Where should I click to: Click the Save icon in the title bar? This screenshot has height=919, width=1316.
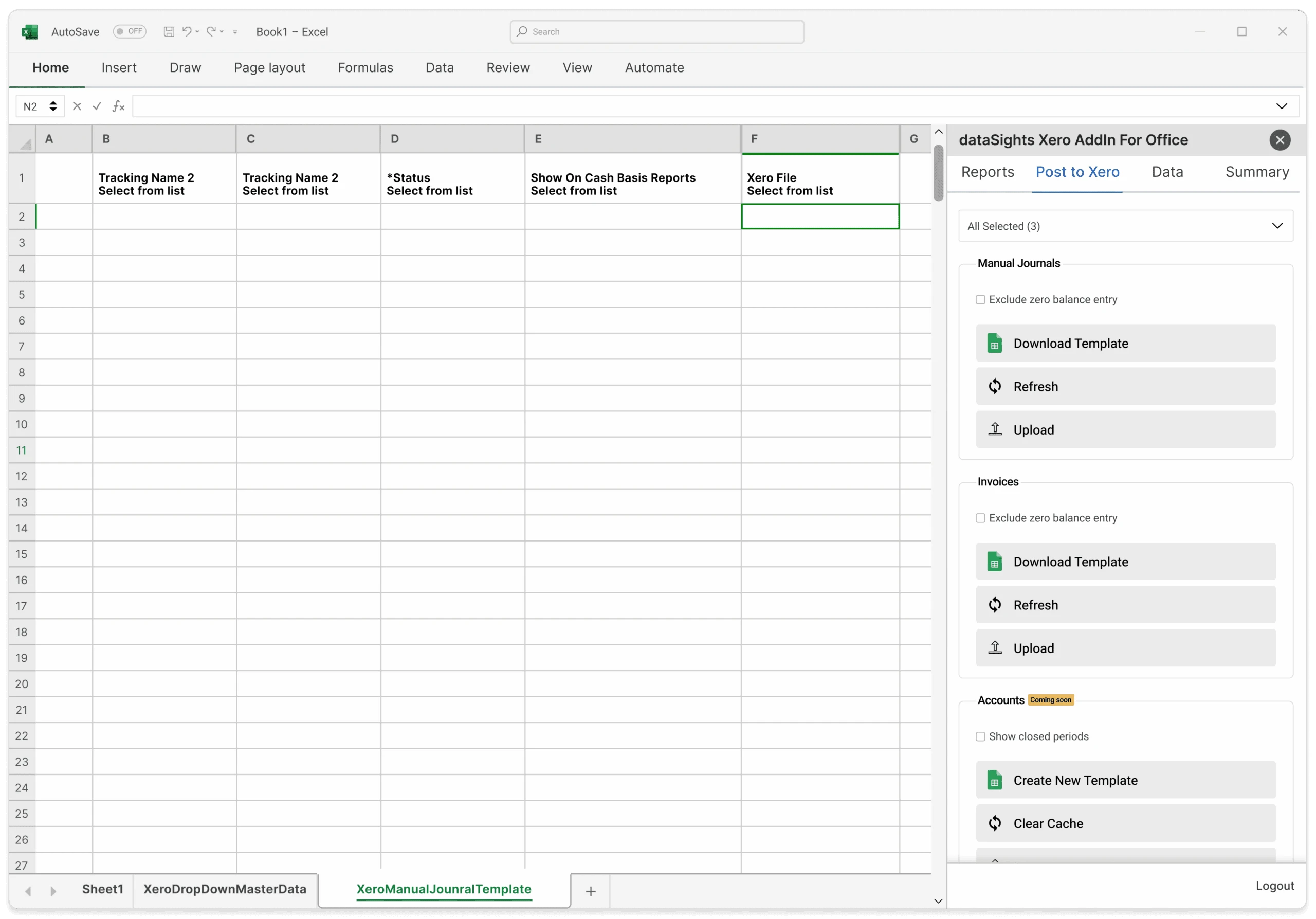[x=169, y=31]
